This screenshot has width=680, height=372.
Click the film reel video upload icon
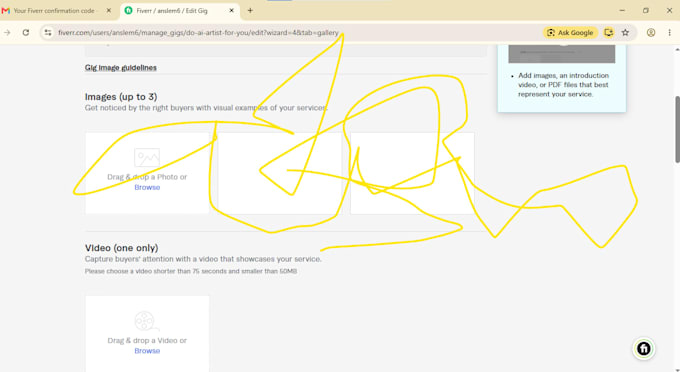[147, 321]
